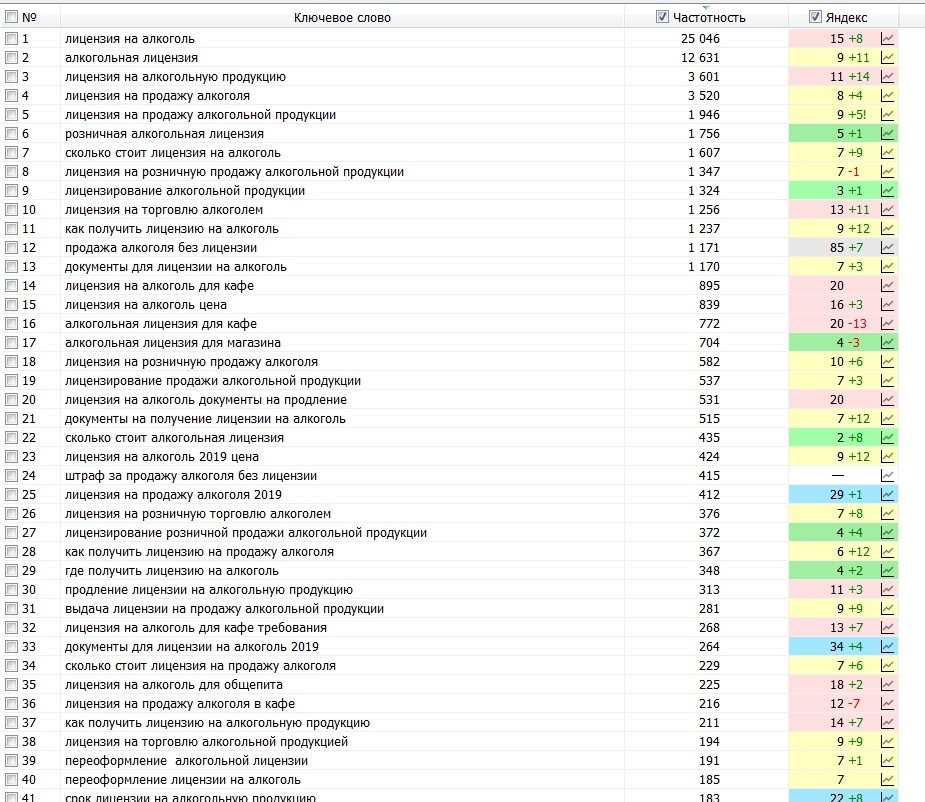This screenshot has width=925, height=802.
Task: Open chart for 'лицензия на продажу алкоголя 2019'
Action: (887, 495)
